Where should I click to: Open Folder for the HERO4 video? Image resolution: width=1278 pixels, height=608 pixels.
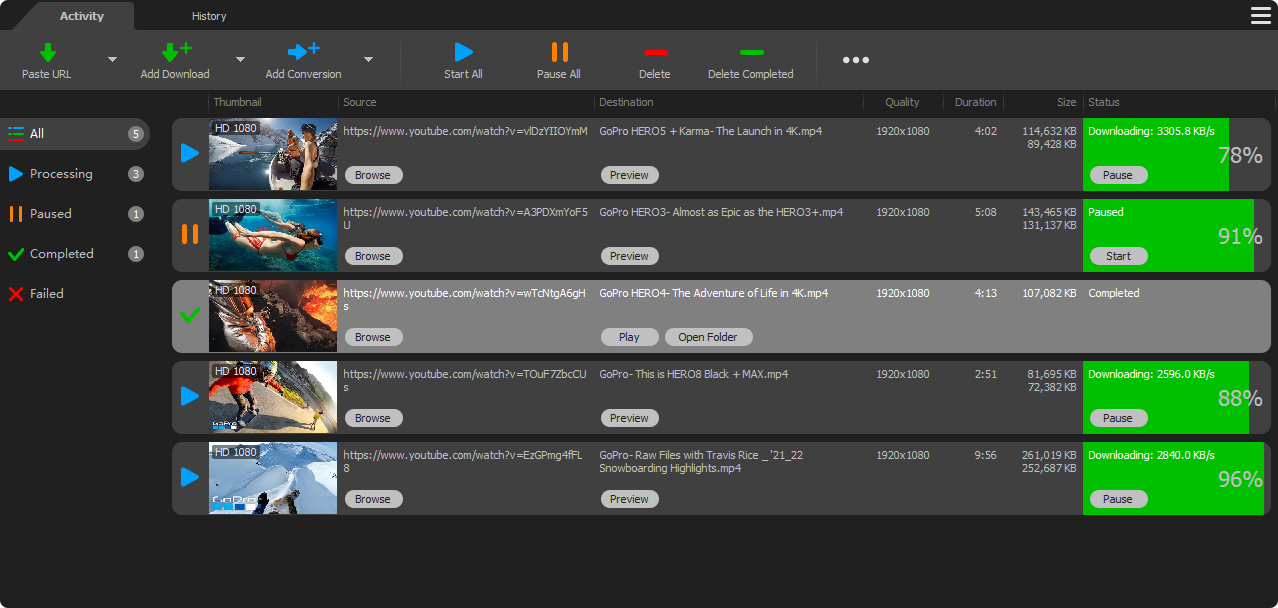click(x=708, y=337)
